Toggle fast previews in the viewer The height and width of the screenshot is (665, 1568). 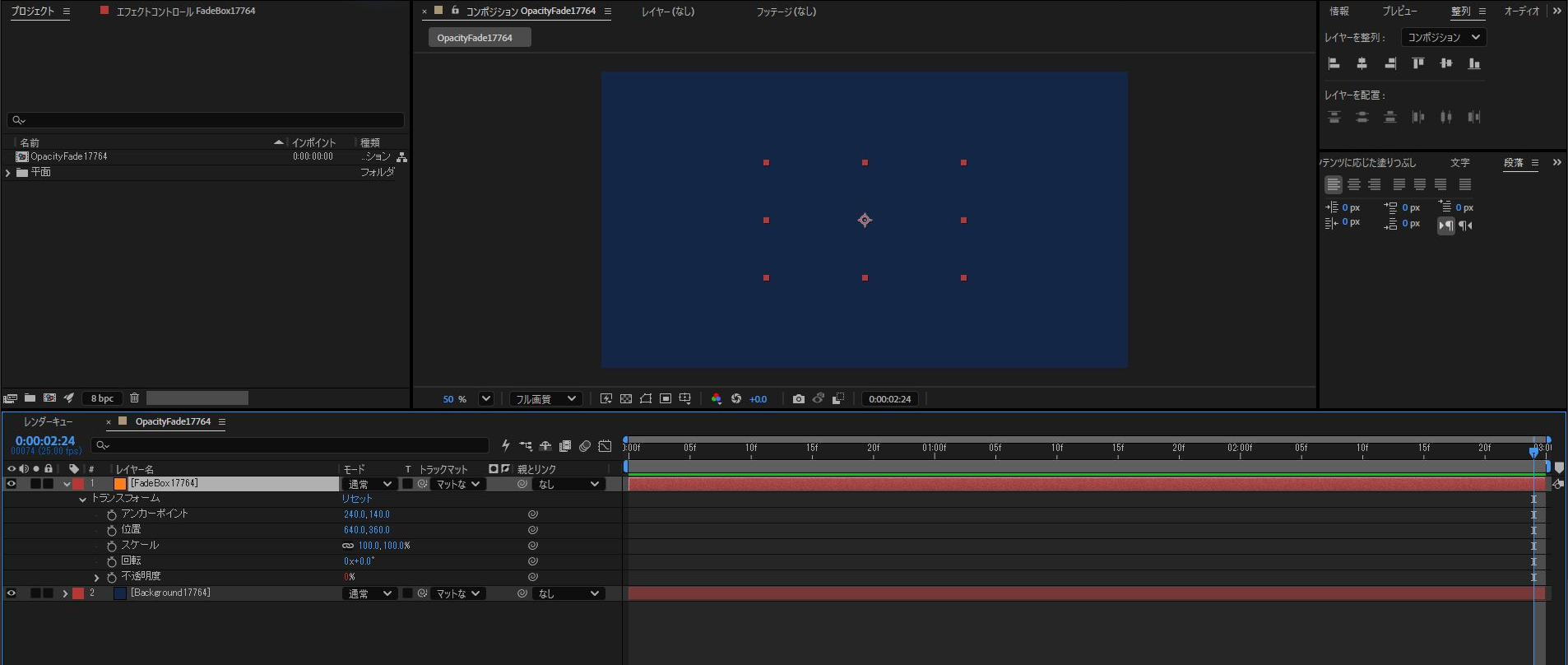tap(606, 399)
